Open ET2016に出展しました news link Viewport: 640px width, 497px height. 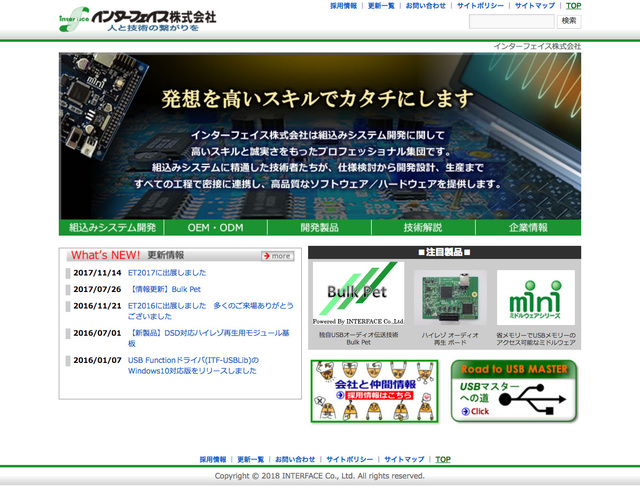(x=211, y=311)
